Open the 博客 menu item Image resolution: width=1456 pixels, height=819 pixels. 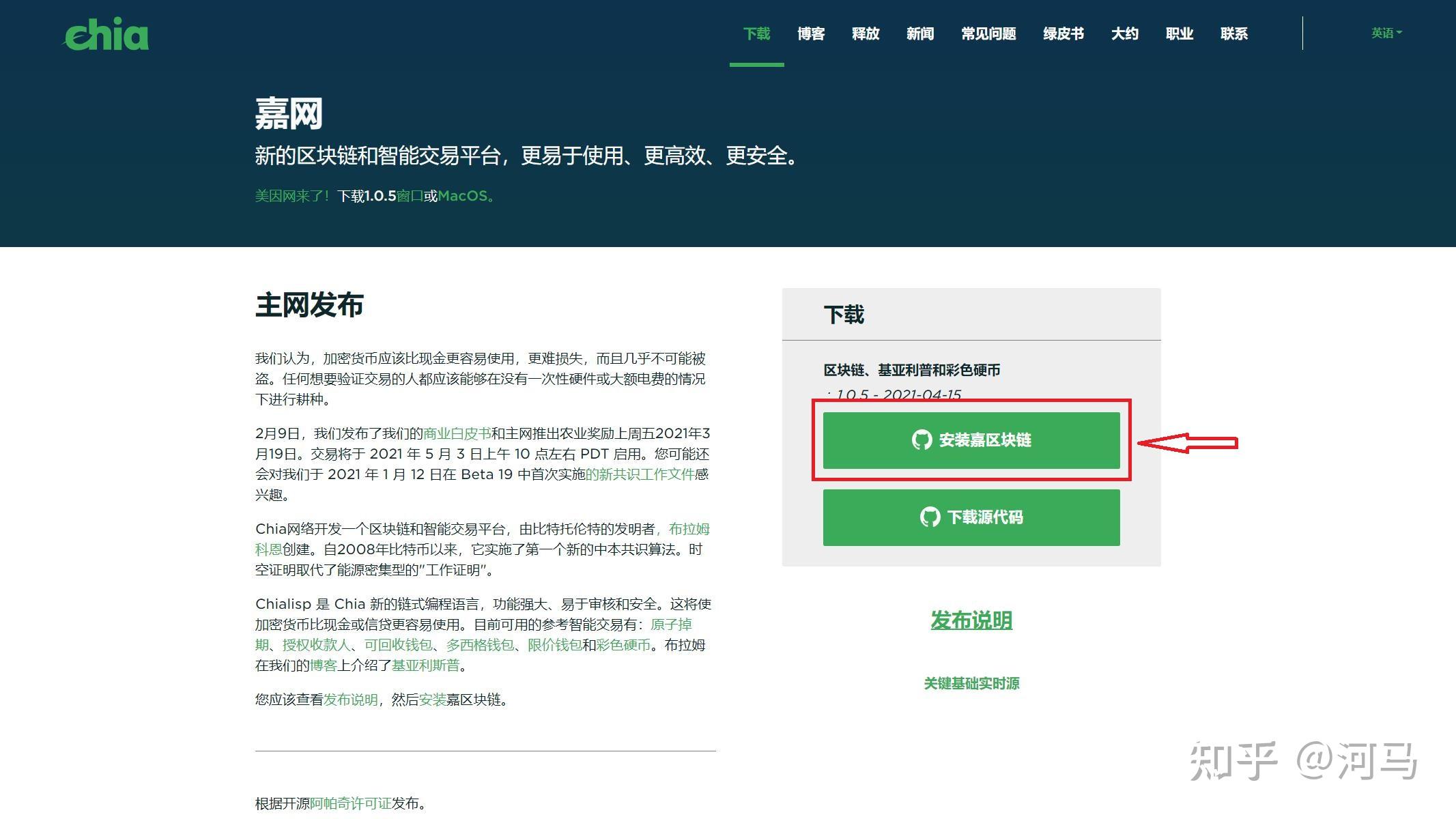(x=811, y=33)
